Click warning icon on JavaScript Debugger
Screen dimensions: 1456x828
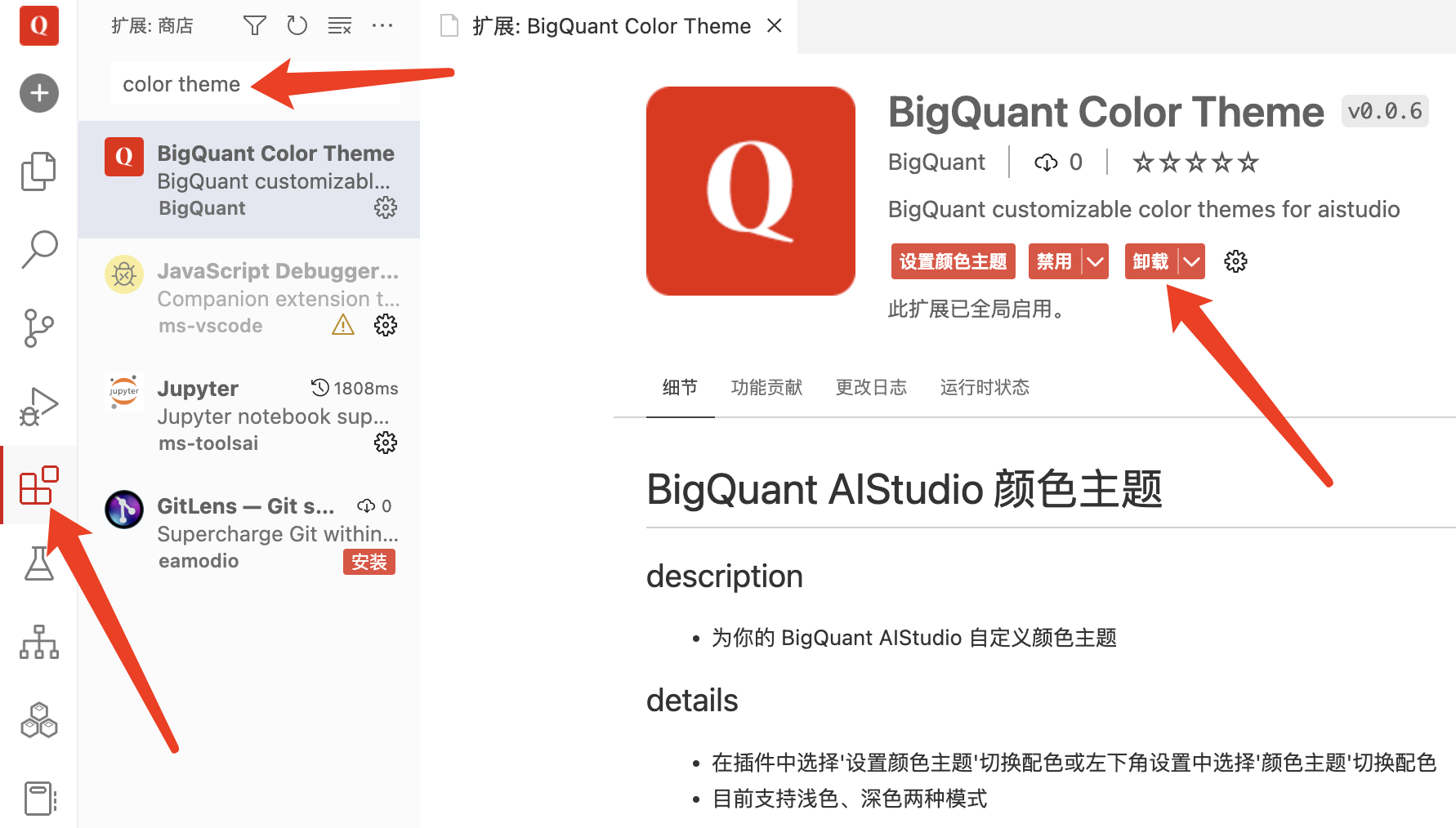(x=343, y=325)
